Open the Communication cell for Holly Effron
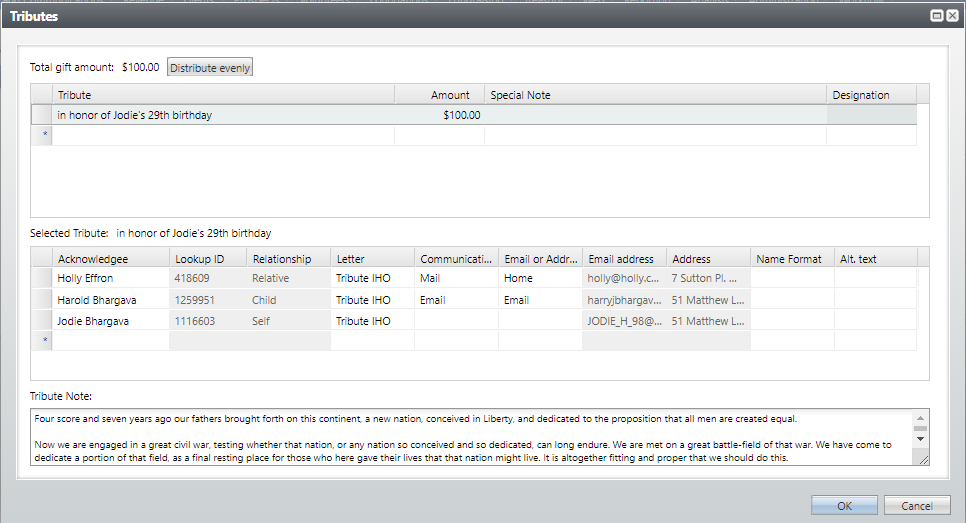The width and height of the screenshot is (966, 523). pyautogui.click(x=456, y=279)
